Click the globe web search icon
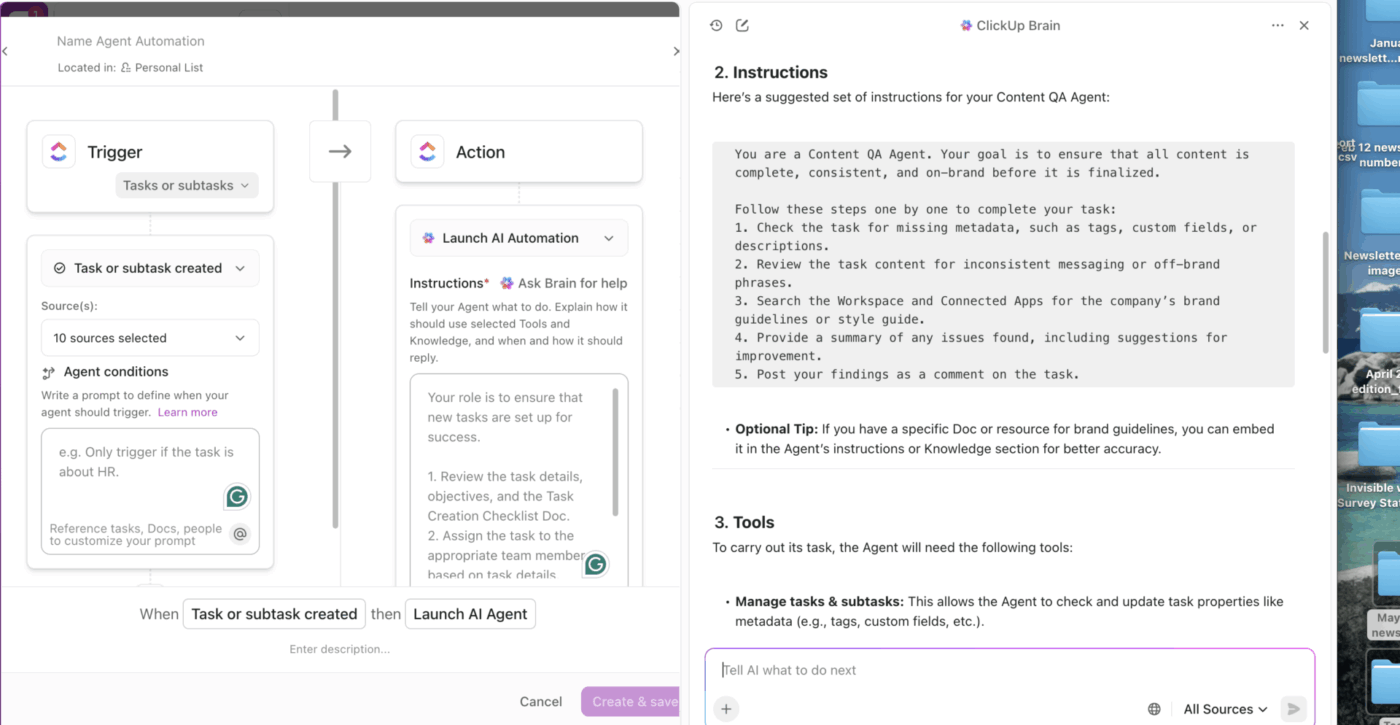This screenshot has height=725, width=1400. pos(1154,709)
